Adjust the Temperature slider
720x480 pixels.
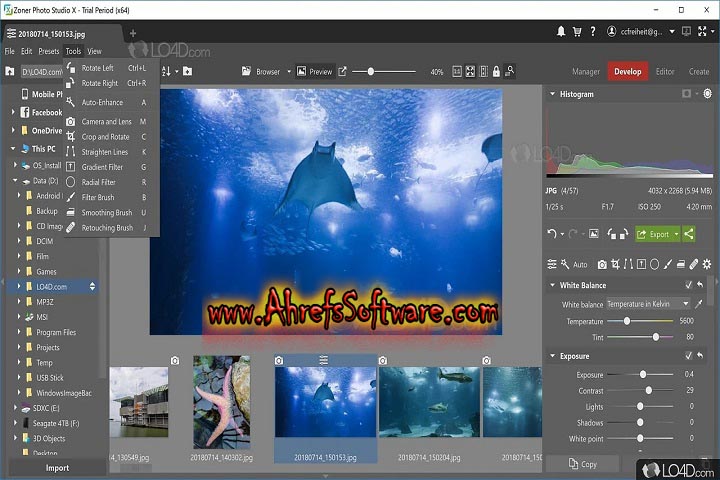[x=627, y=321]
